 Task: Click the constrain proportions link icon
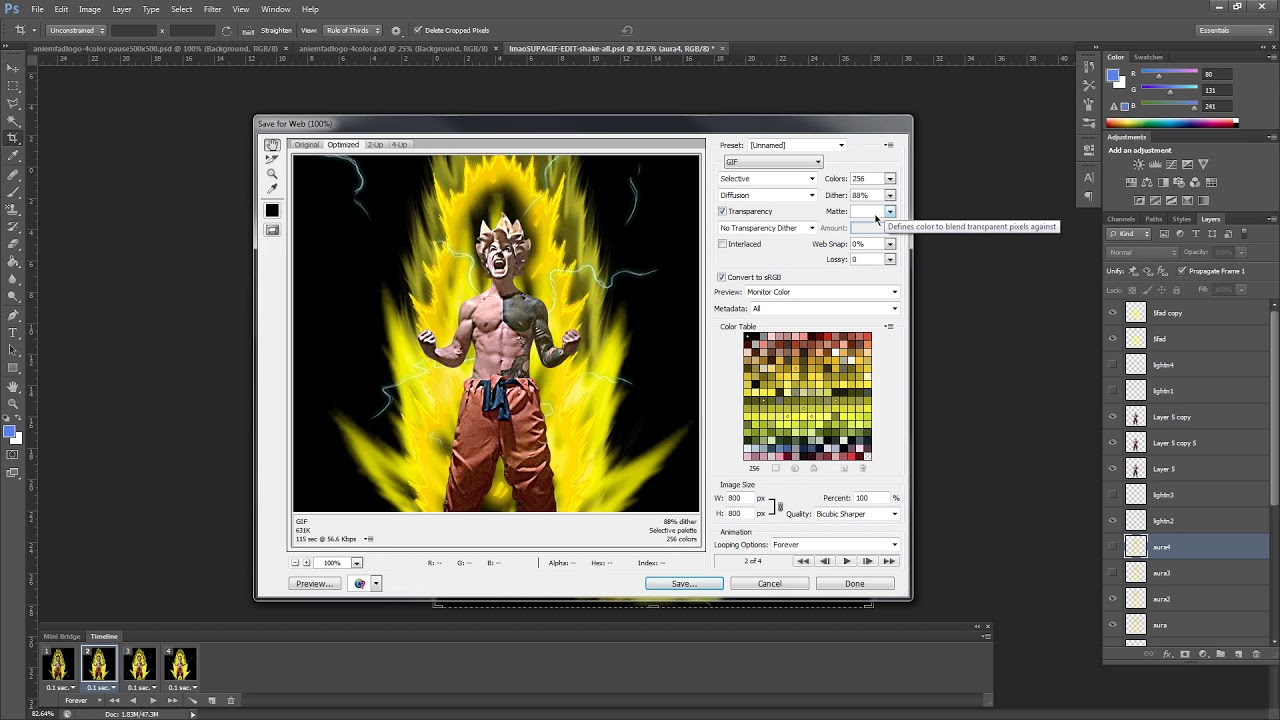[780, 506]
